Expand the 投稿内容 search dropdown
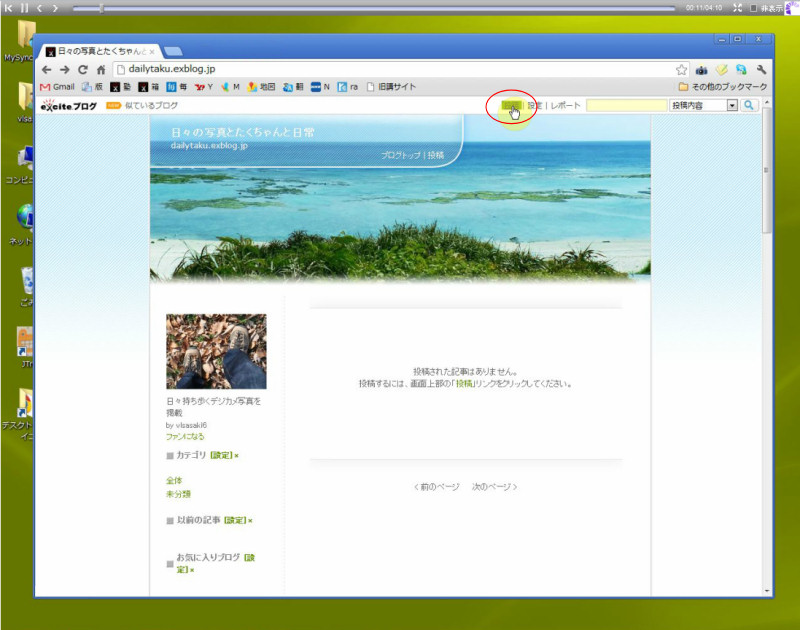The height and width of the screenshot is (630, 800). pyautogui.click(x=732, y=105)
